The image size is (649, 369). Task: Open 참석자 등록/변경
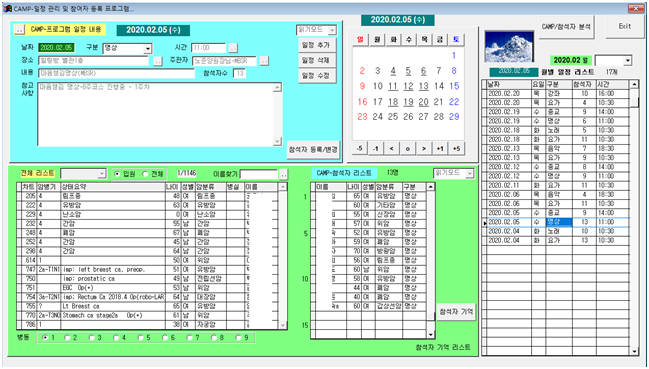click(313, 149)
